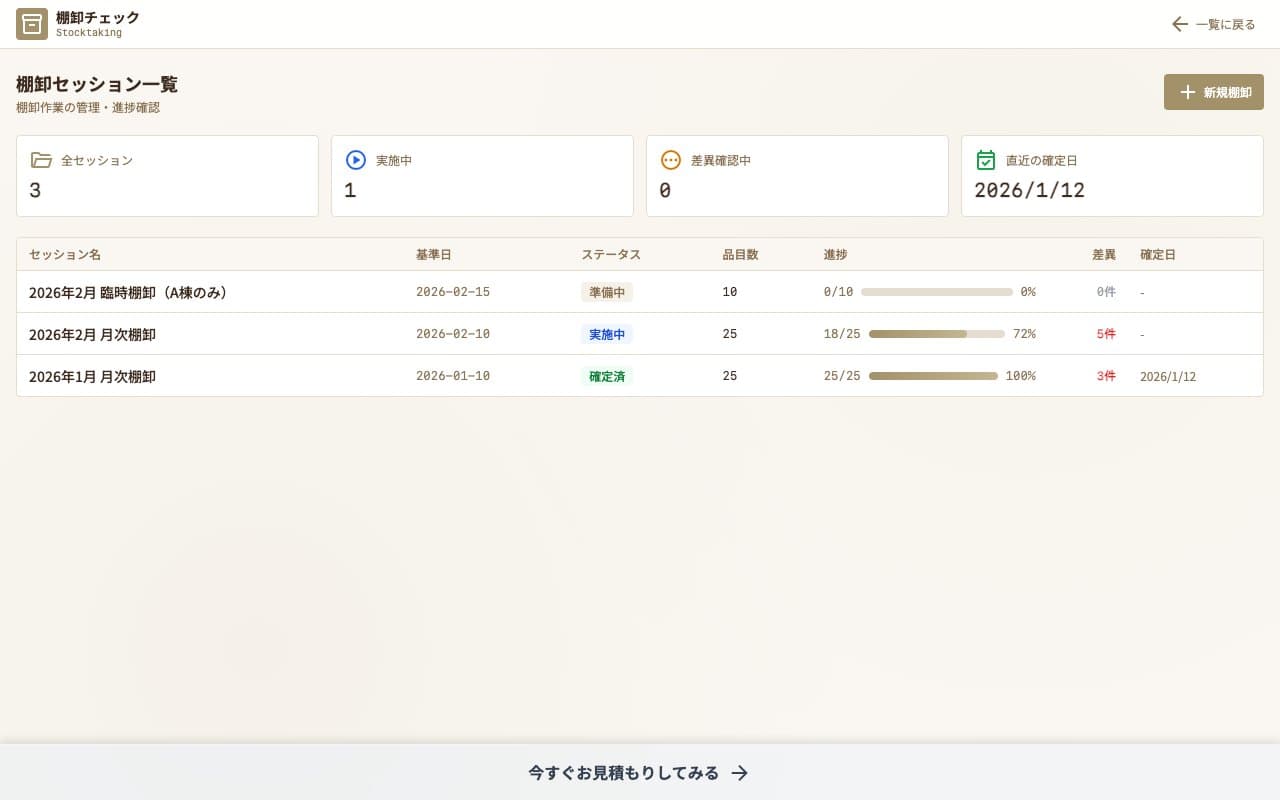
Task: Click the 棚卸チェック archive box logo icon
Action: 32,24
